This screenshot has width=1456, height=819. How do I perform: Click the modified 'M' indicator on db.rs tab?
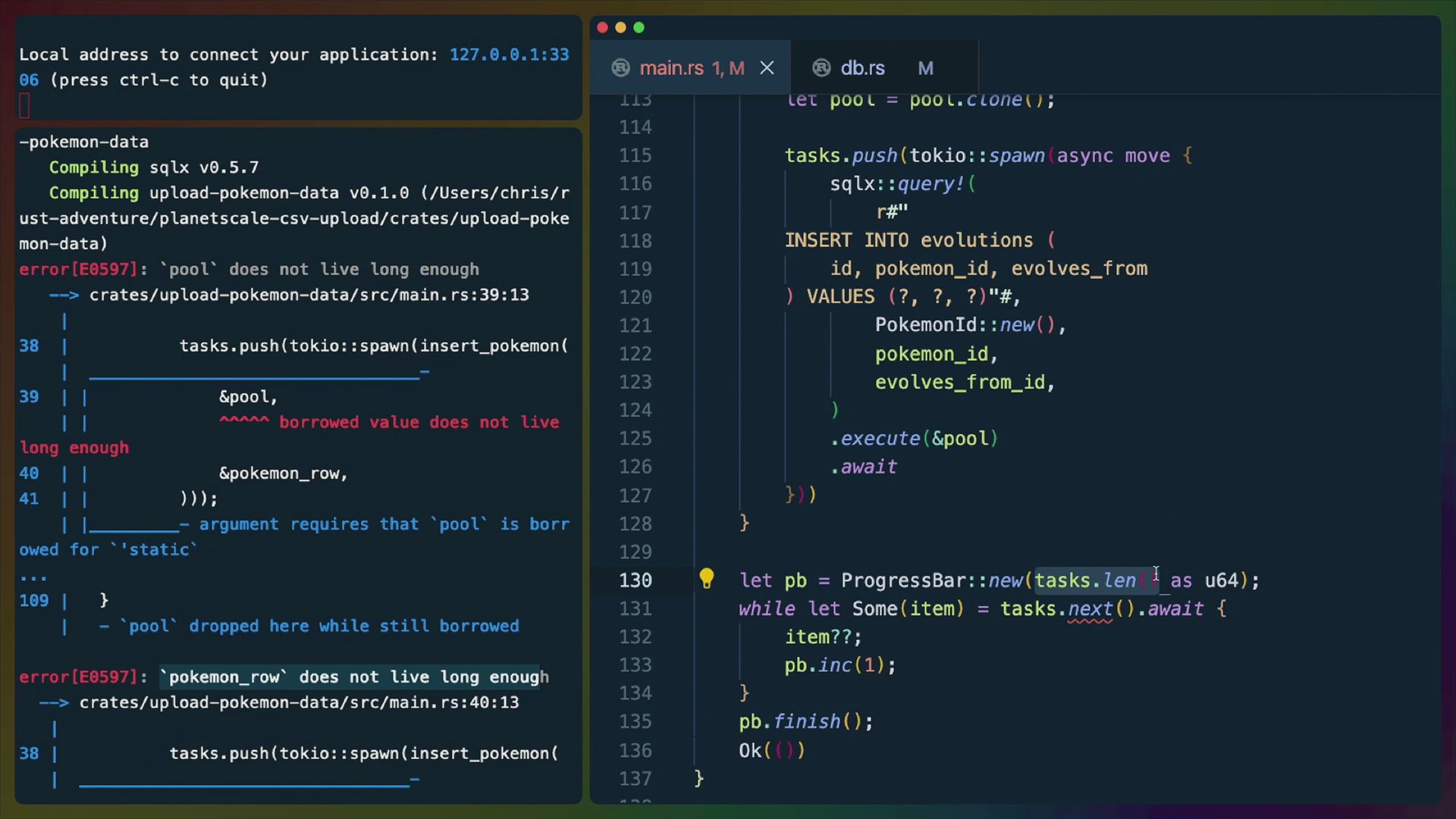tap(926, 67)
